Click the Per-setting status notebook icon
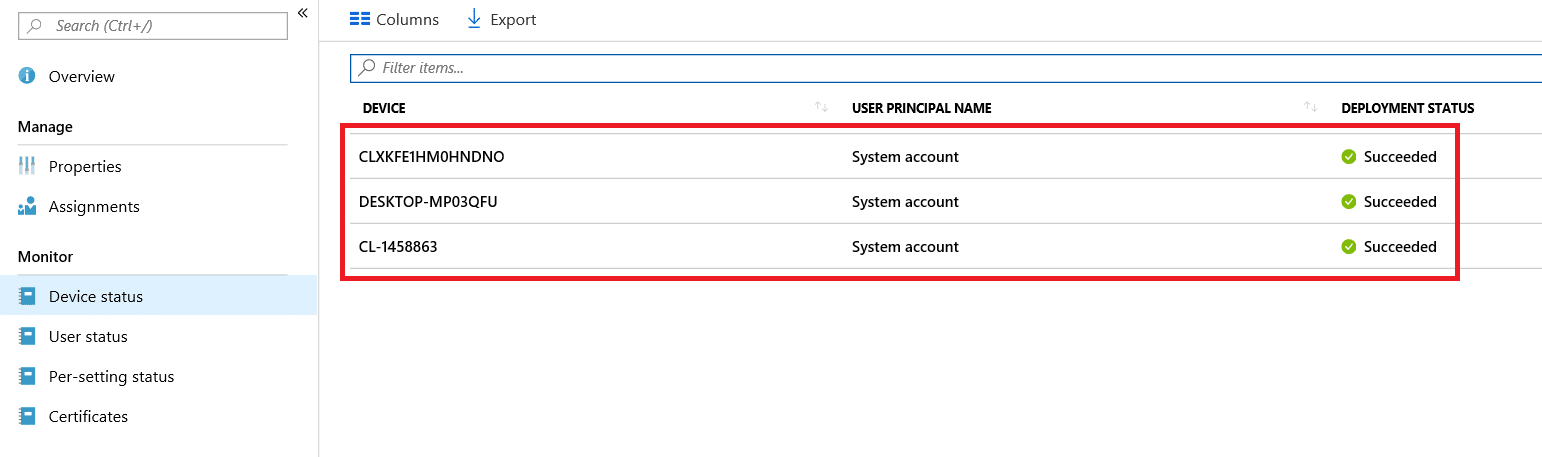The width and height of the screenshot is (1542, 457). (x=28, y=376)
